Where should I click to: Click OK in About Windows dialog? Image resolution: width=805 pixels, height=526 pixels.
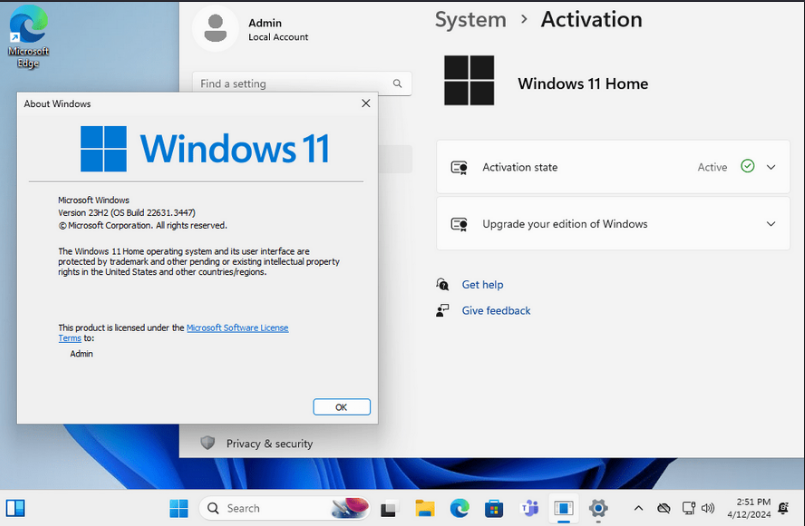341,407
